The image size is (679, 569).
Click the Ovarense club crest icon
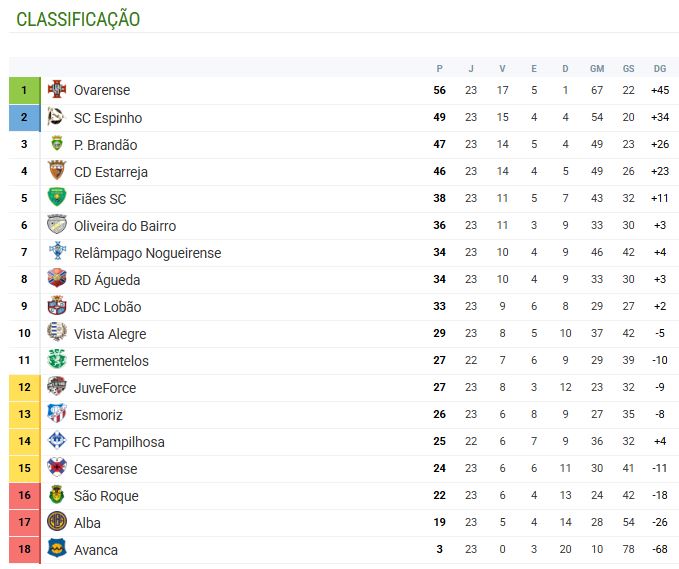(x=57, y=89)
